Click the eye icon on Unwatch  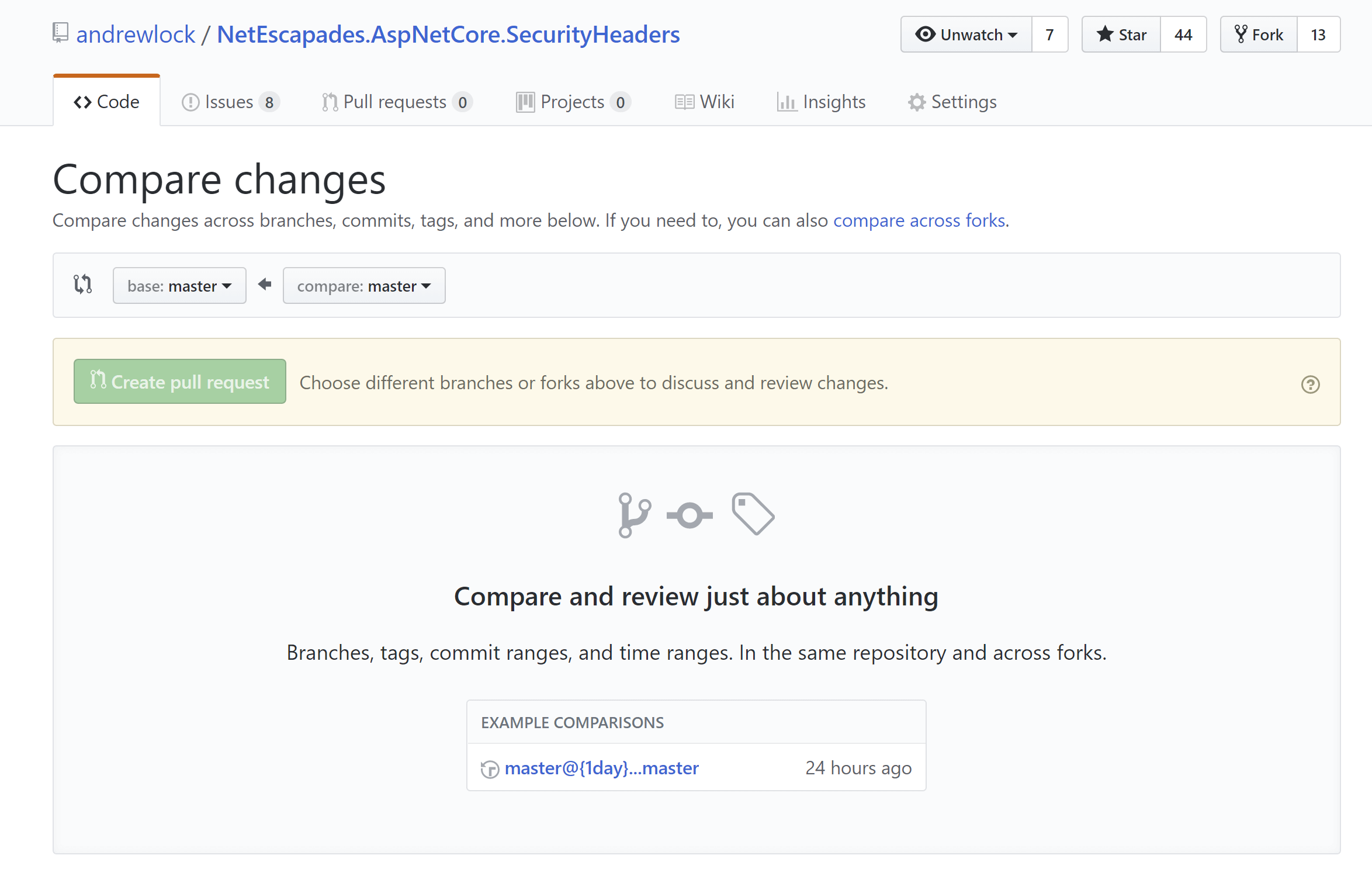pos(925,34)
